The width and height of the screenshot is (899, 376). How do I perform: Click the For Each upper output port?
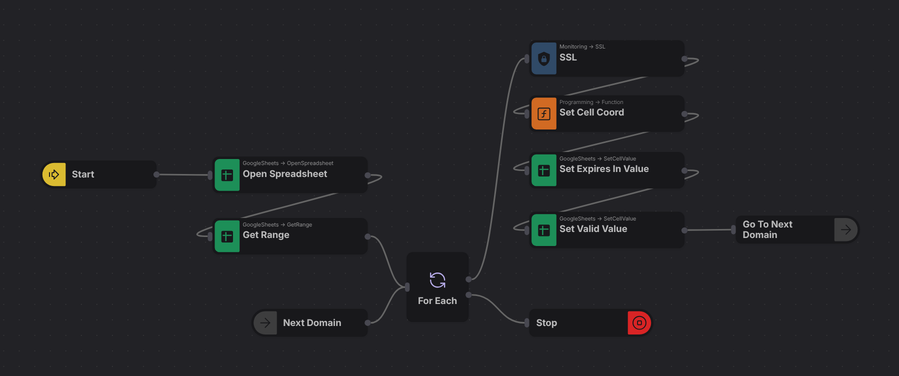[x=468, y=280]
